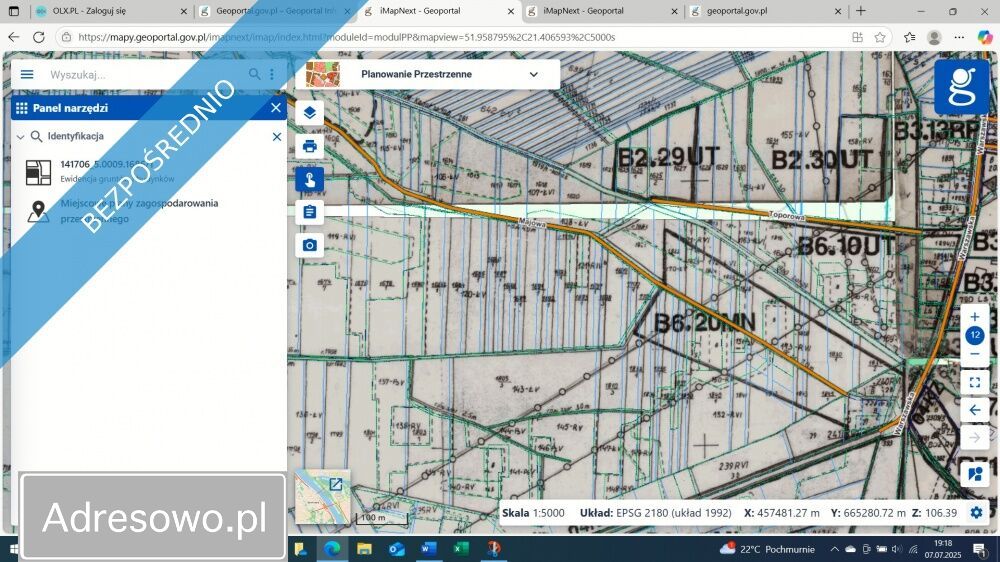
Task: Switch to Geoportal.gov.pl Geoportal tab
Action: pyautogui.click(x=274, y=11)
